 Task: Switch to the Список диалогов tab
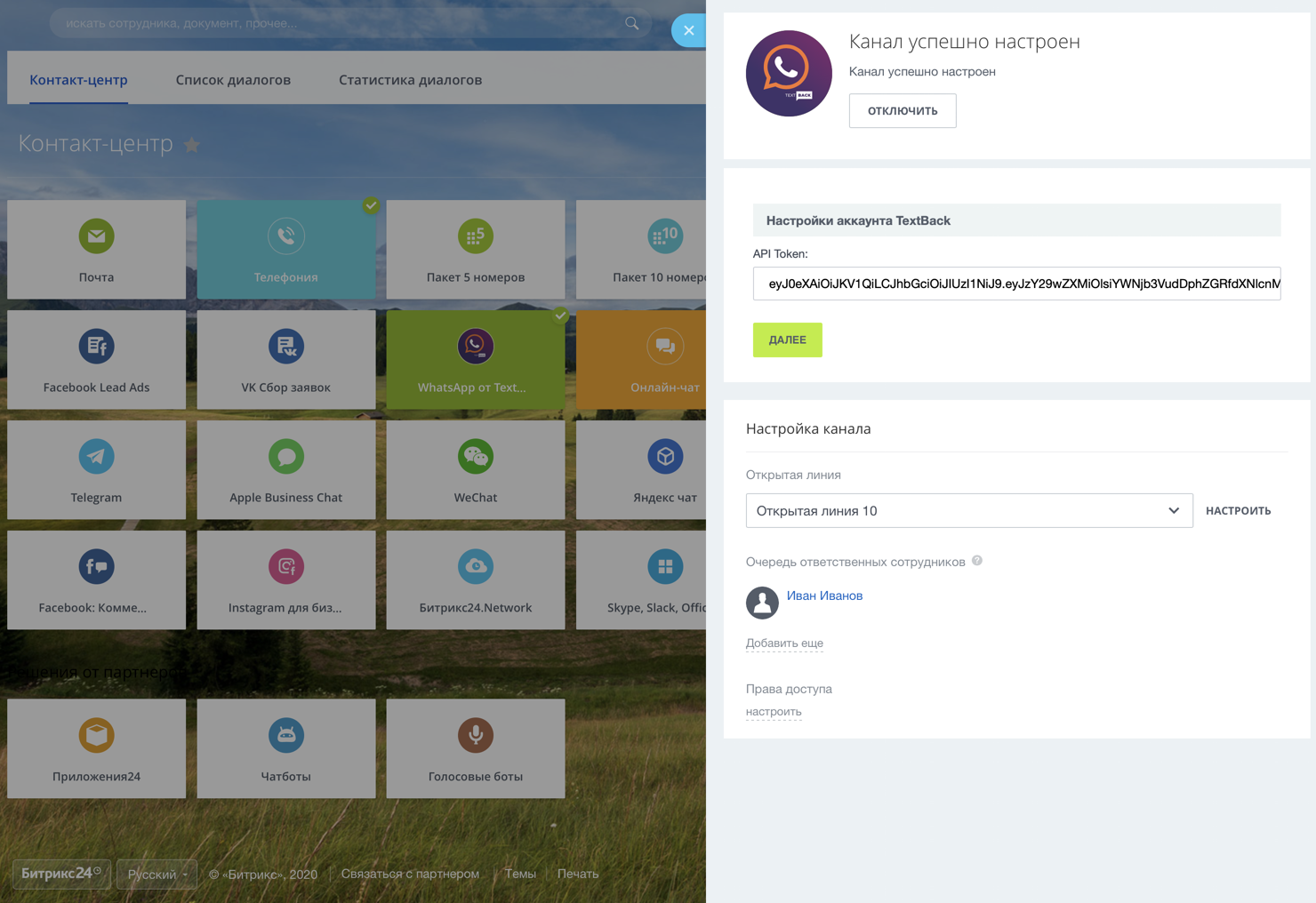[233, 80]
